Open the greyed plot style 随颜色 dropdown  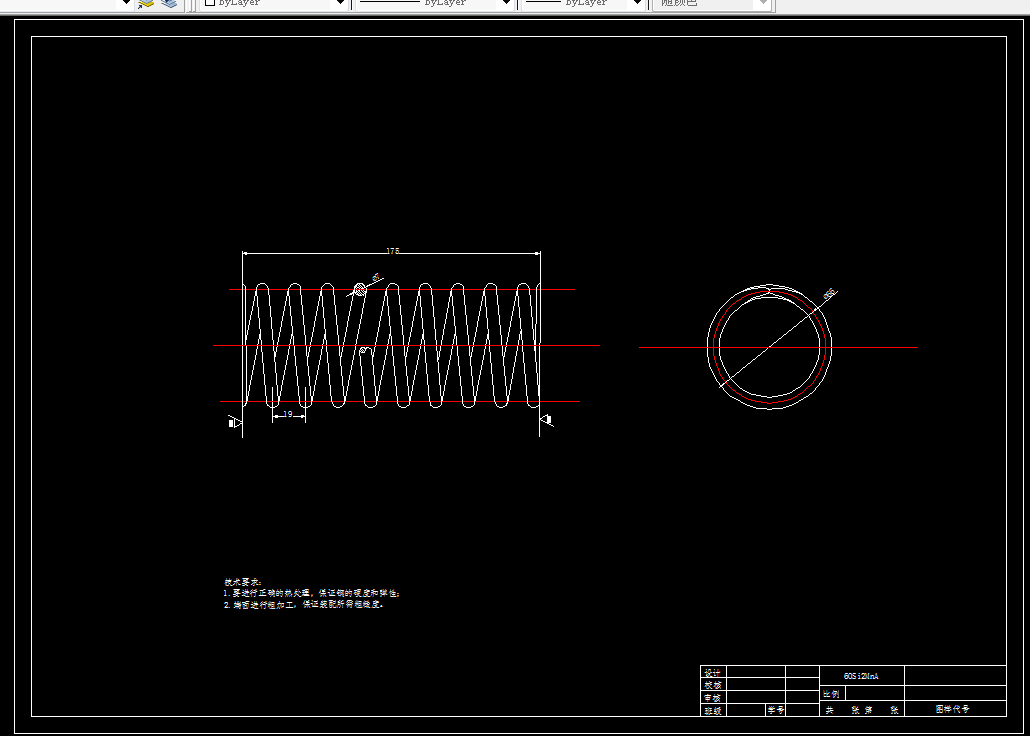(x=712, y=3)
